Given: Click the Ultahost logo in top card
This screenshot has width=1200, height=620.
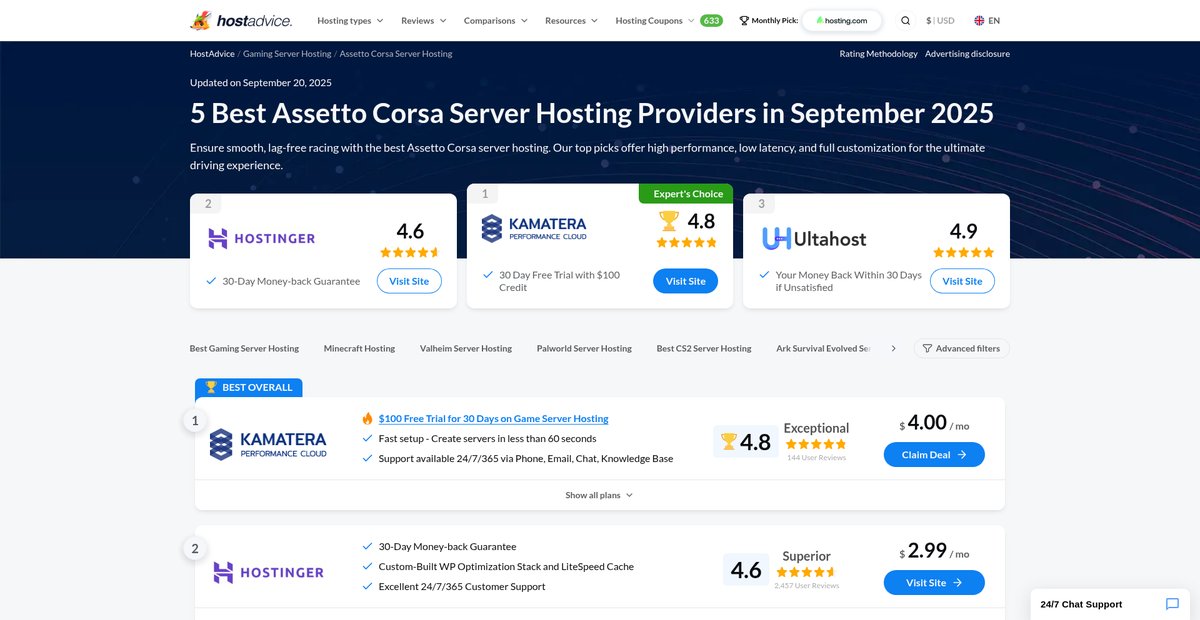Looking at the screenshot, I should [x=814, y=238].
